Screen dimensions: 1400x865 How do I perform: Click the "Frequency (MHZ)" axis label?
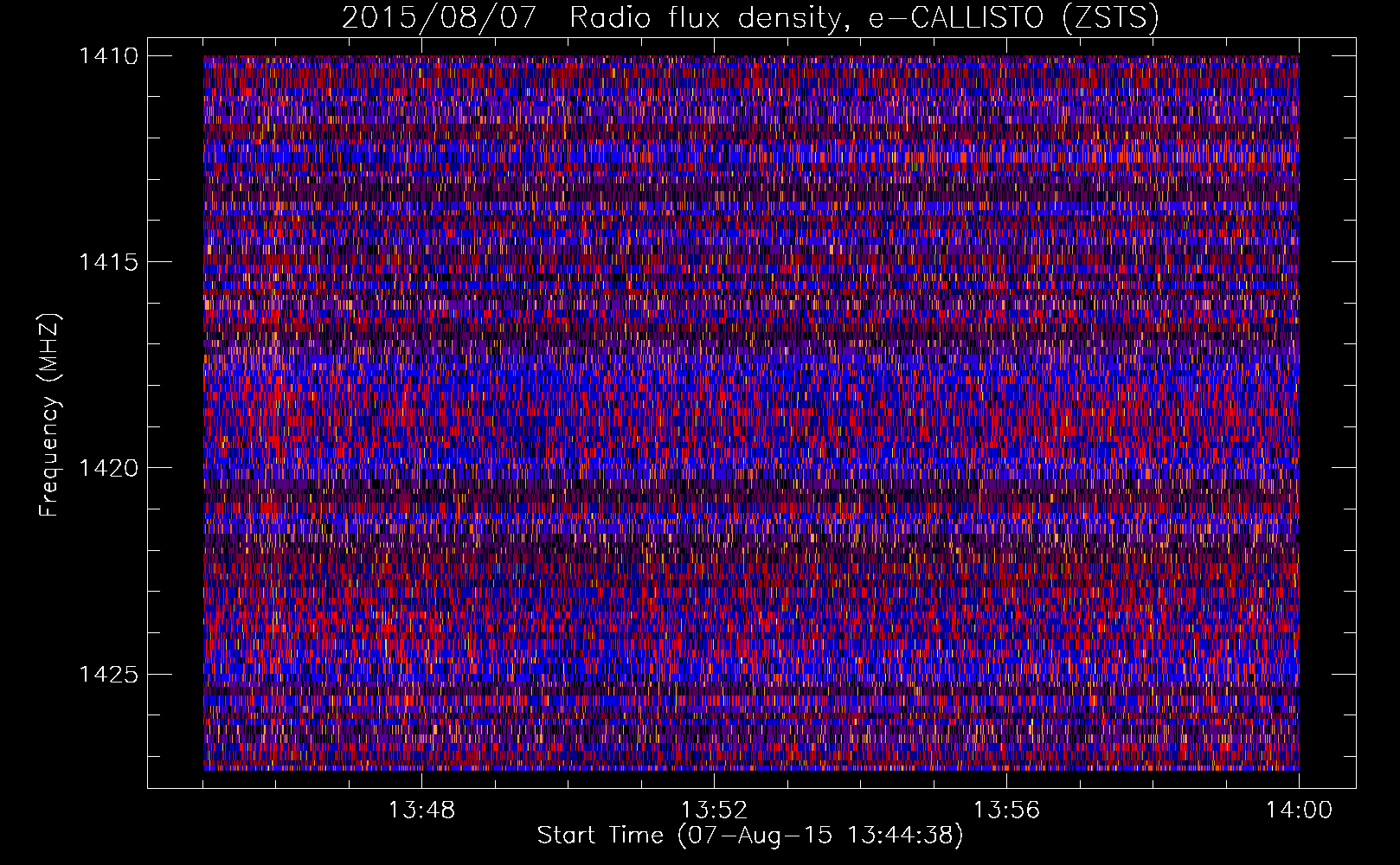tap(49, 415)
